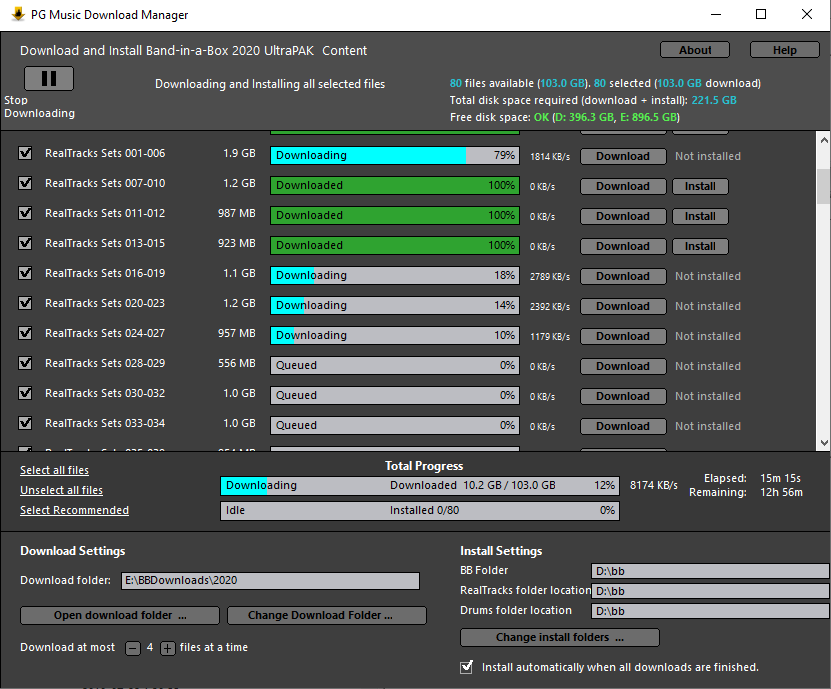The height and width of the screenshot is (689, 831).
Task: Click Install for RealTracks Sets 011-012
Action: click(x=700, y=216)
